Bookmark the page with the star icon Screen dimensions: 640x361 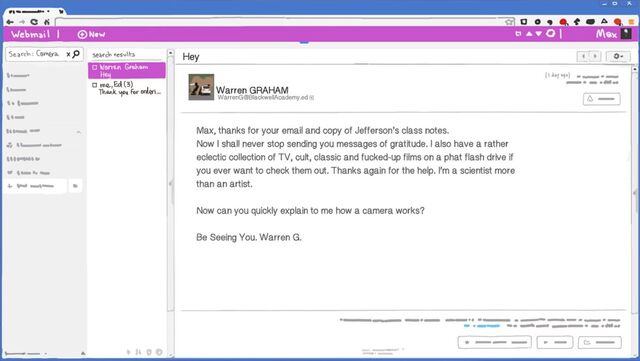pos(509,22)
